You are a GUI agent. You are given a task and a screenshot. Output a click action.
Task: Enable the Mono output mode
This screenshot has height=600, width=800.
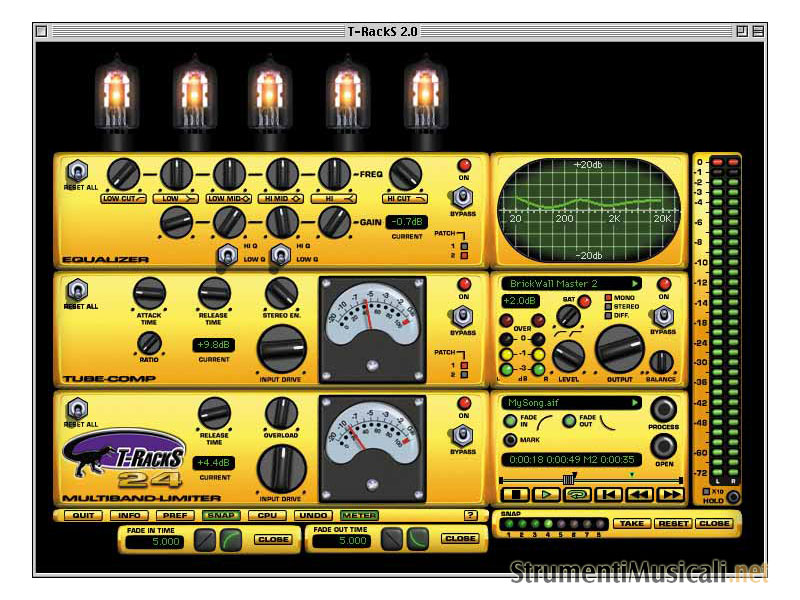(607, 298)
